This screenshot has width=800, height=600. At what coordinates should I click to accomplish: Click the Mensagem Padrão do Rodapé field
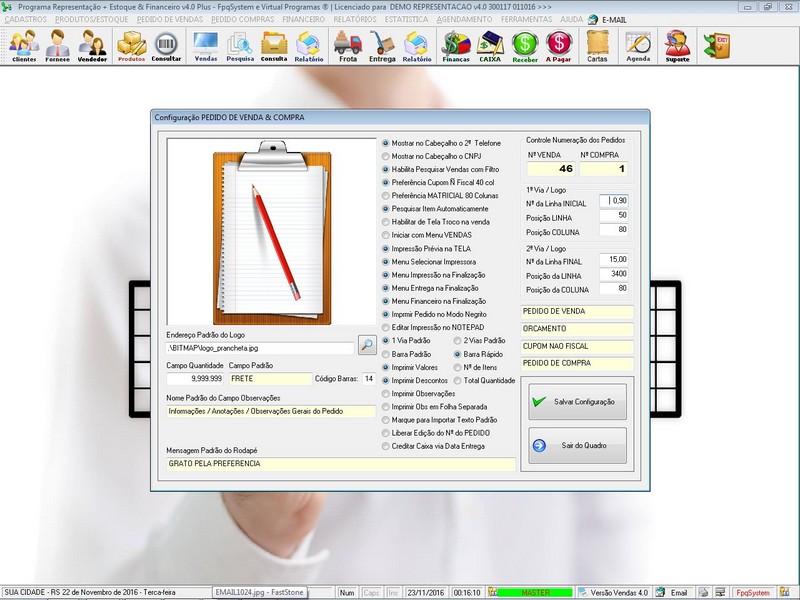(x=340, y=464)
